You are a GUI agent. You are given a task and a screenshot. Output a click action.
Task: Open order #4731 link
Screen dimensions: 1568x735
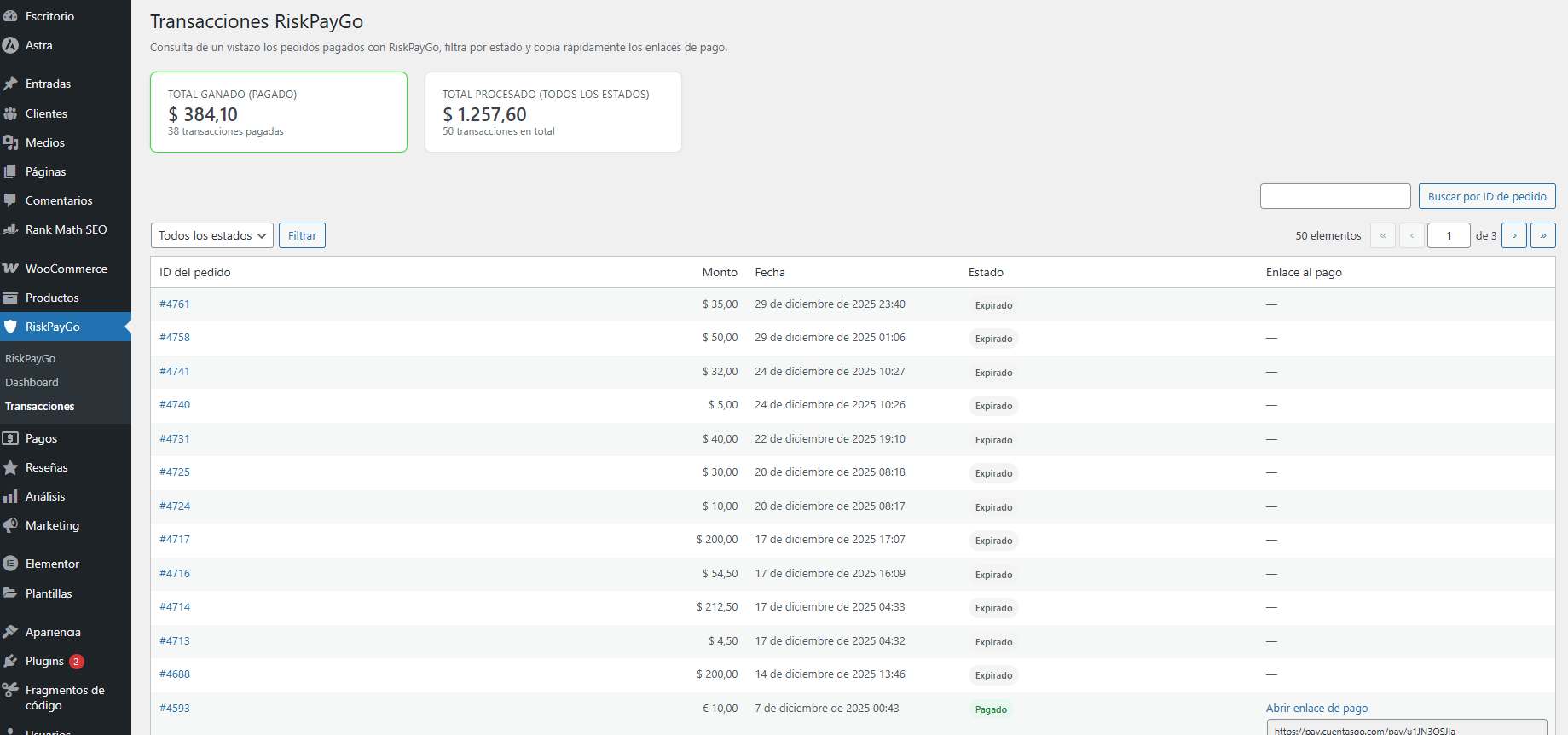[x=175, y=439]
